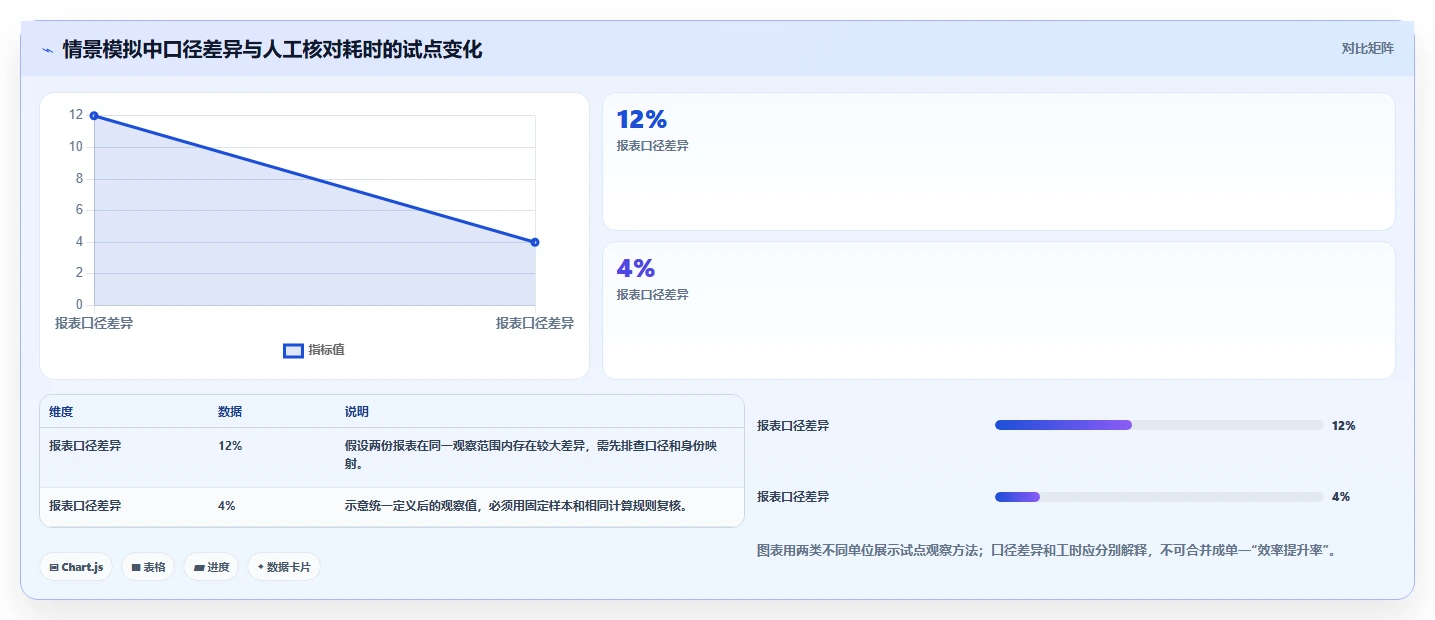Click the 报表口径差异 label of the 12% progress bar
This screenshot has height=620, width=1435.
(793, 426)
